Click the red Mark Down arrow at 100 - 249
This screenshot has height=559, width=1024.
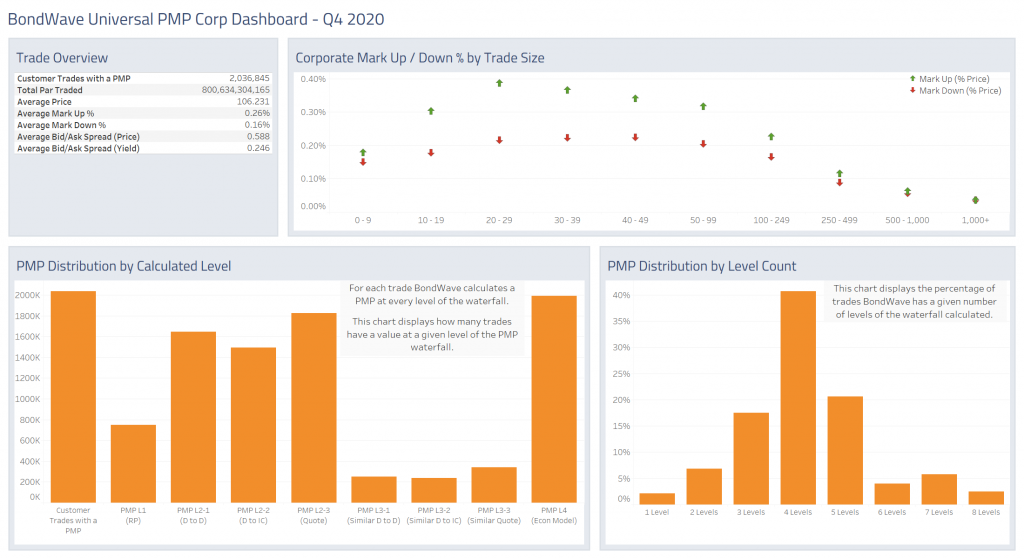pos(771,157)
